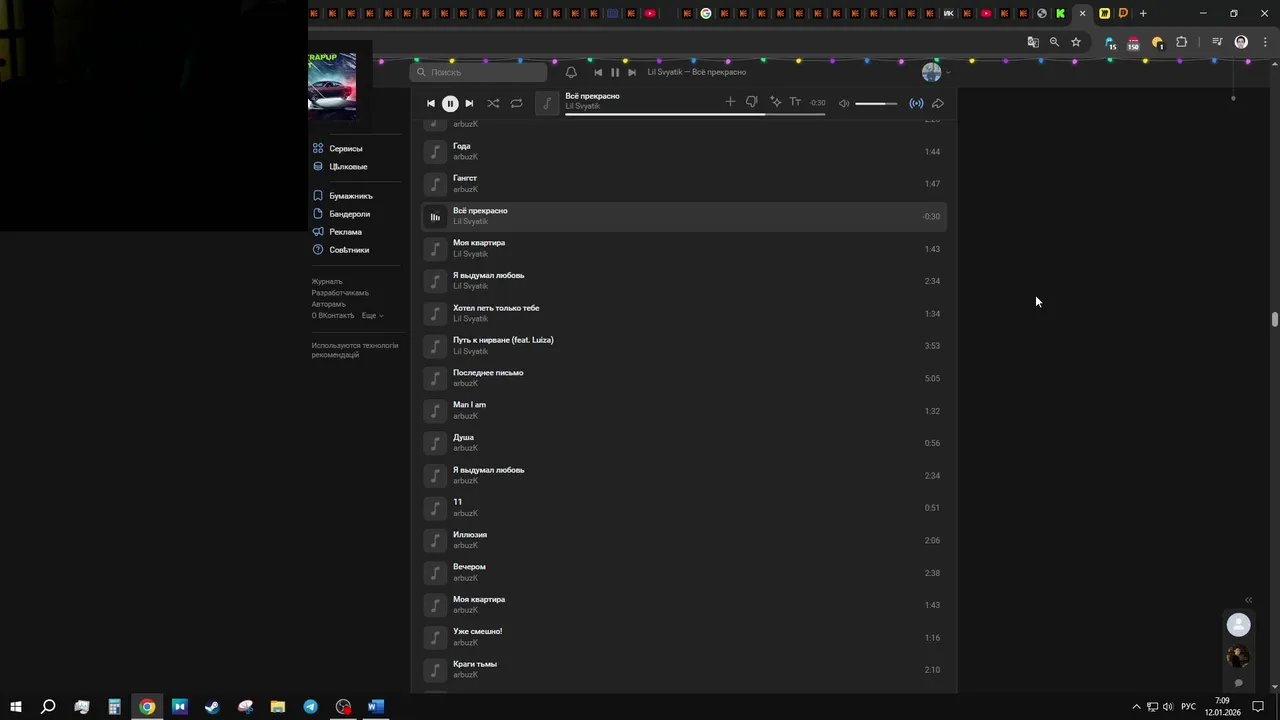Open Word from the taskbar
The height and width of the screenshot is (720, 1280).
(x=376, y=706)
